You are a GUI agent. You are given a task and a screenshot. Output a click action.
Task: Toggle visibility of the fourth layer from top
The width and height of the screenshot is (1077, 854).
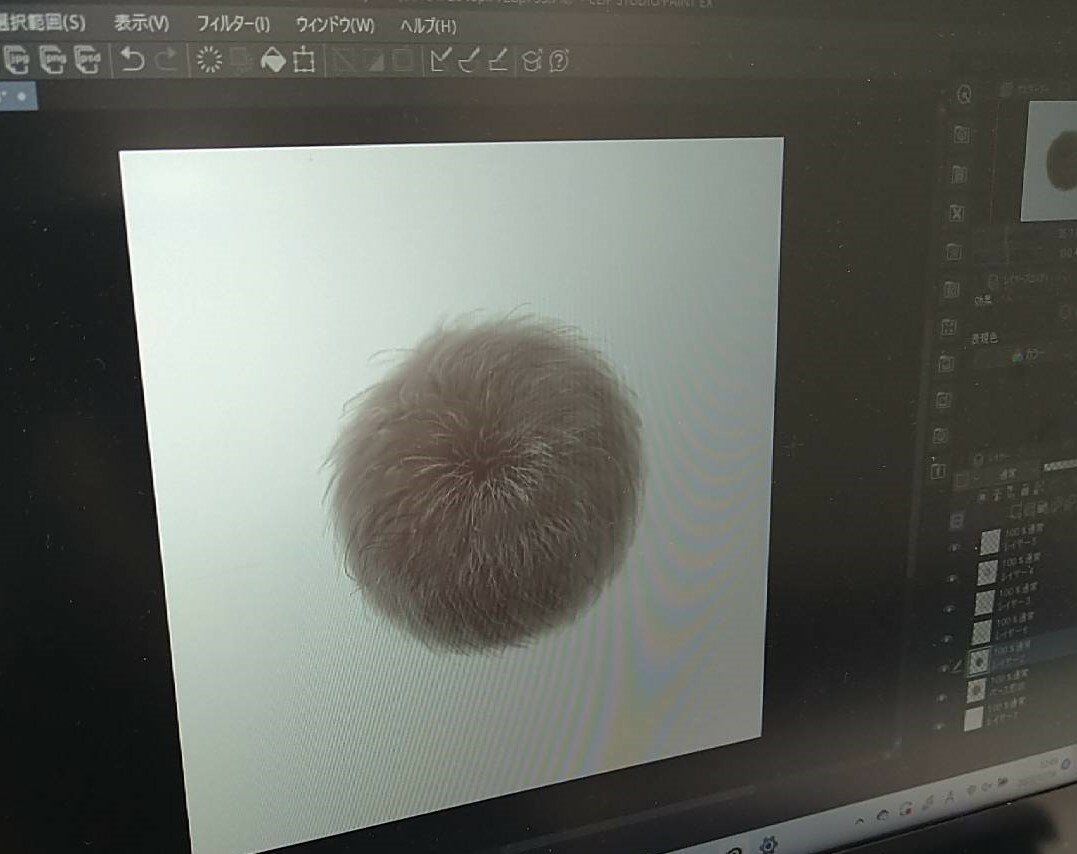point(946,638)
